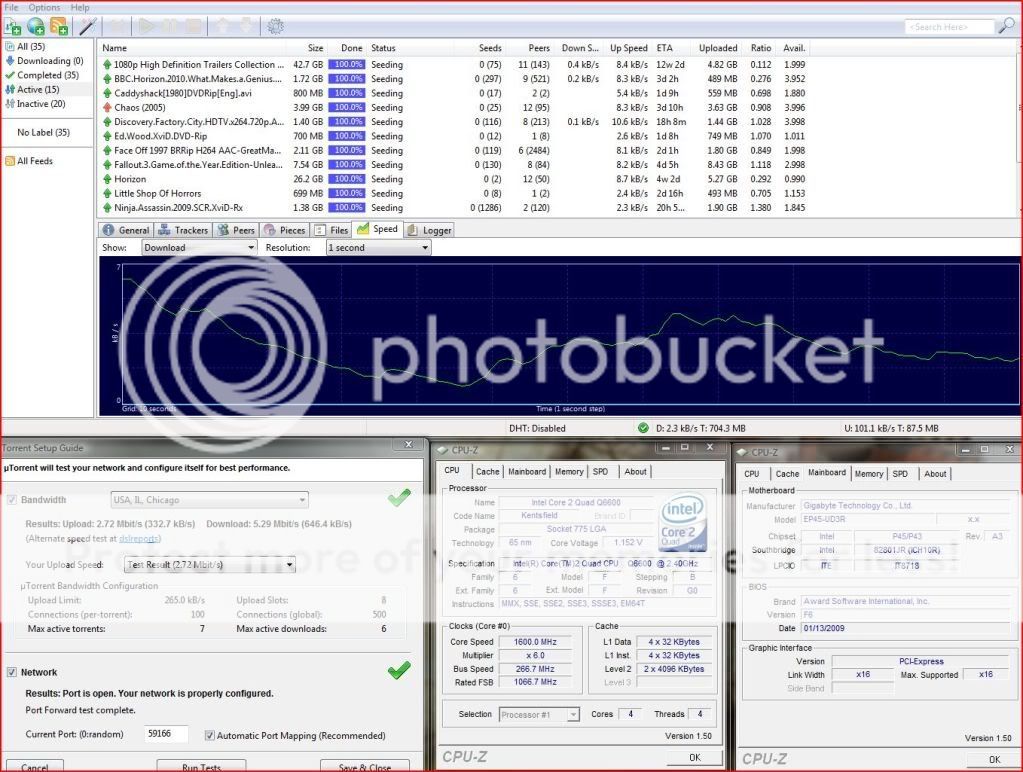Click OK in the left CPU-Z processor window
The image size is (1023, 772).
[695, 758]
